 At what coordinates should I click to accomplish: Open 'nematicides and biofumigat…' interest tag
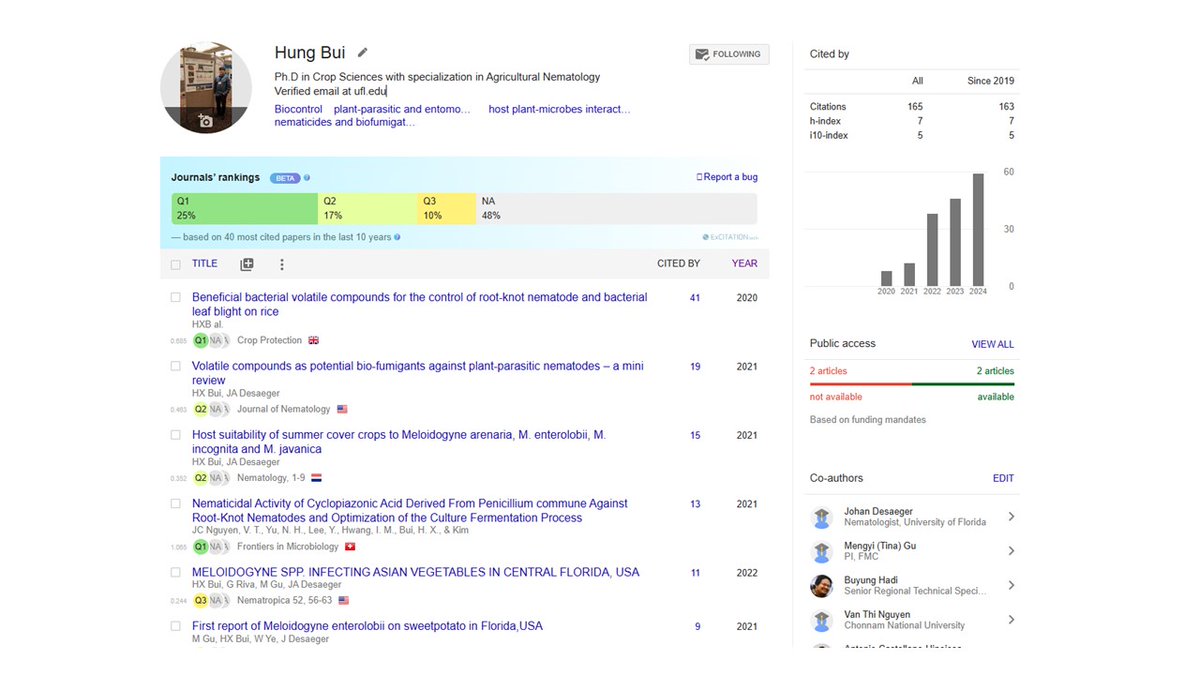tap(344, 122)
